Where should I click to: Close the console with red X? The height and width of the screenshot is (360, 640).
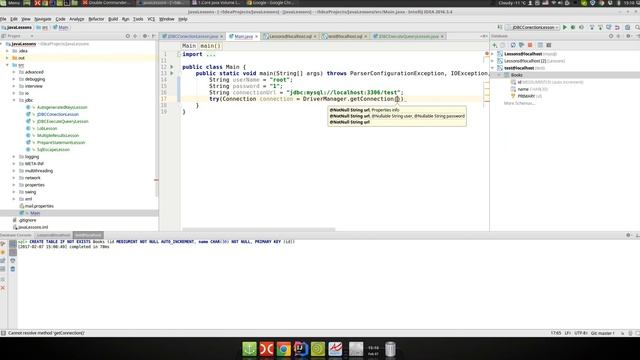pos(3,288)
